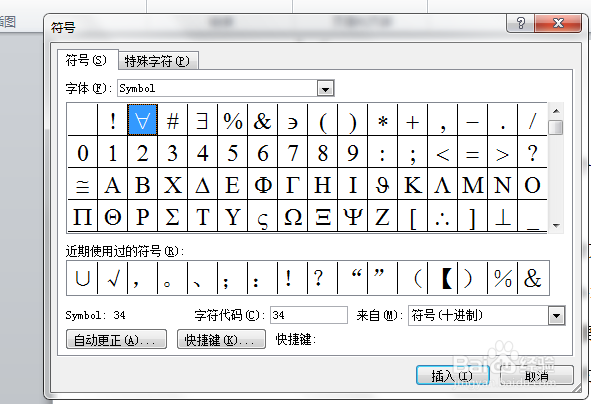The width and height of the screenshot is (591, 404).
Task: Select the Greek Pi Π symbol
Action: point(83,216)
